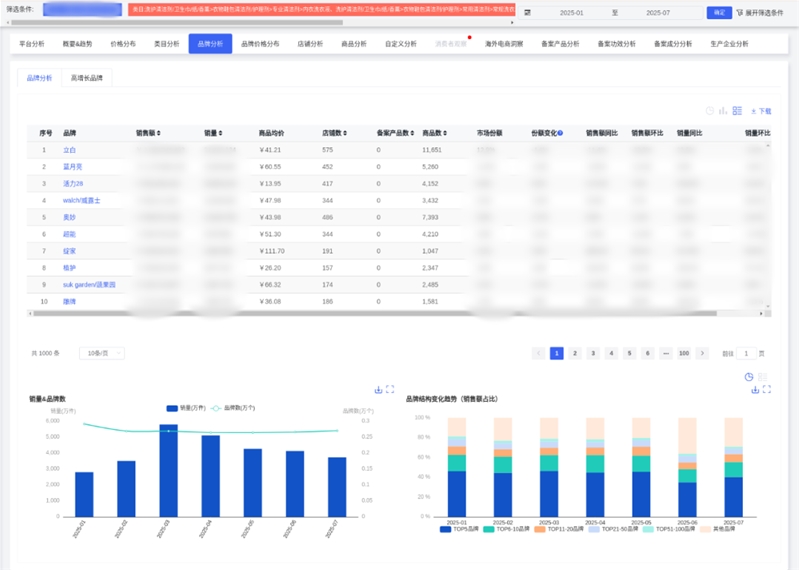Expand the 品牌结构变化趋势 chart to fullscreen

(767, 390)
